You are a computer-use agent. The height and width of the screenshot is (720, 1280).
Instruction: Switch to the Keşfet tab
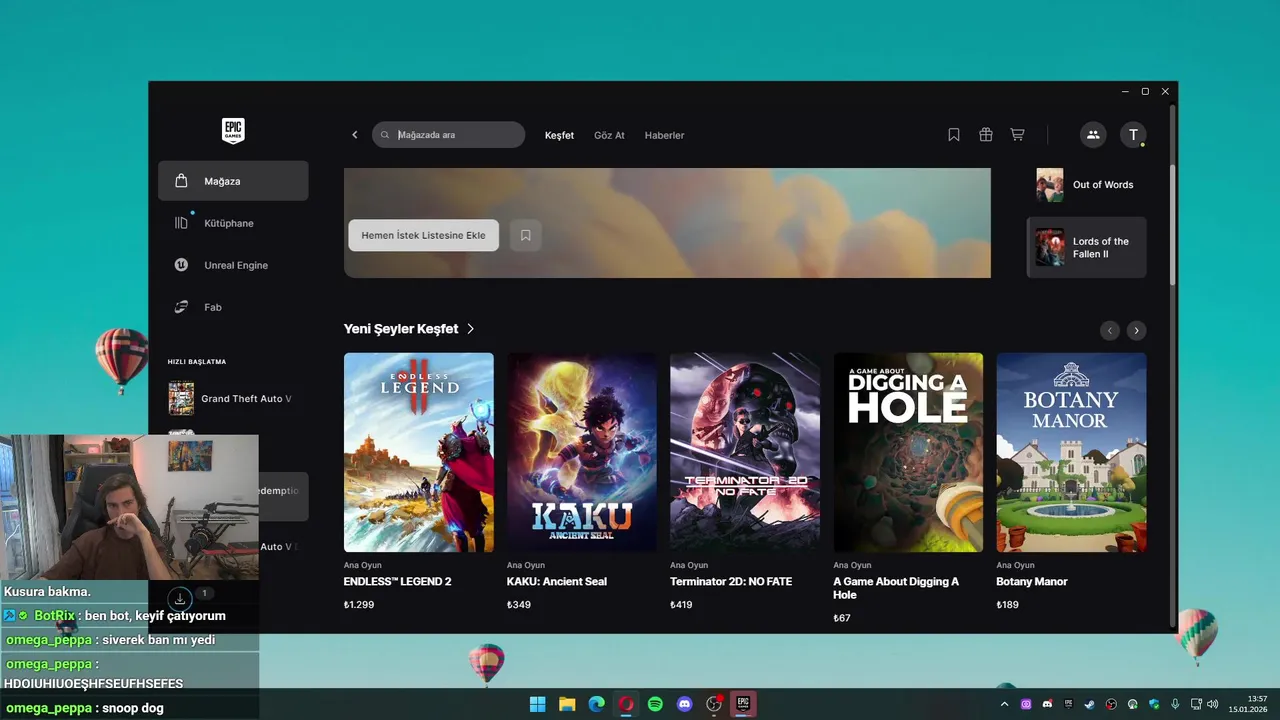pos(559,135)
